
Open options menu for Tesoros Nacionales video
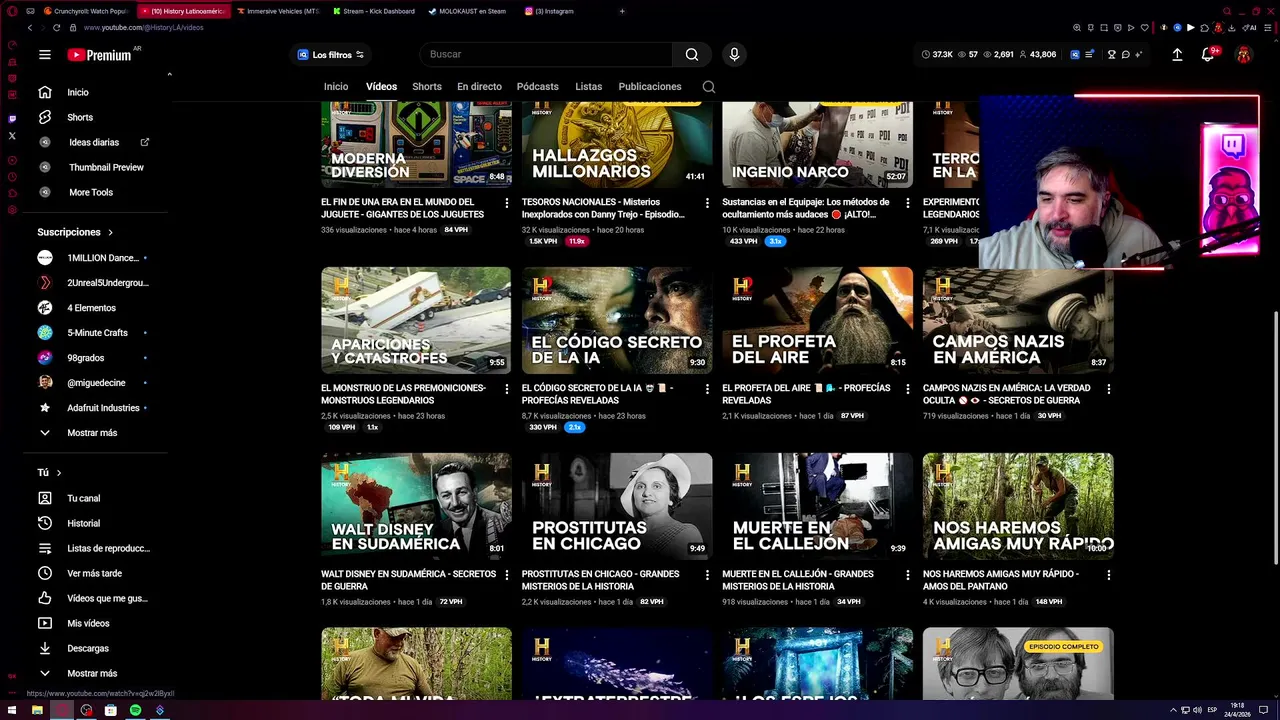(707, 203)
